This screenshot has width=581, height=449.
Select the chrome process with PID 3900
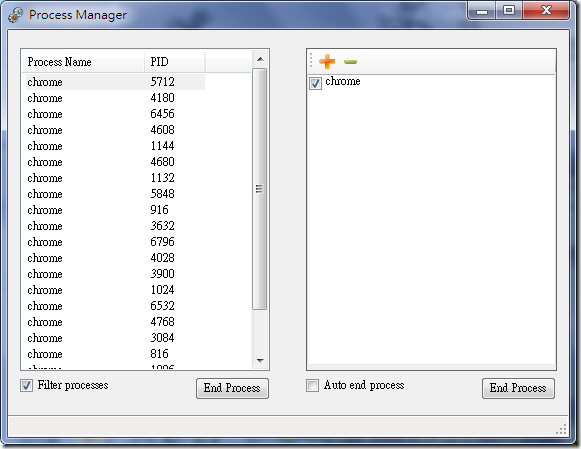click(x=115, y=274)
